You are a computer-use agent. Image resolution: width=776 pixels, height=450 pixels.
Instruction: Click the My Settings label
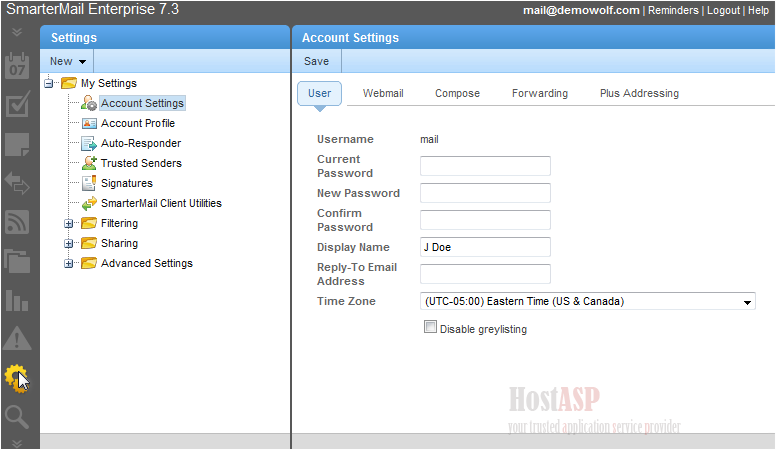point(109,83)
